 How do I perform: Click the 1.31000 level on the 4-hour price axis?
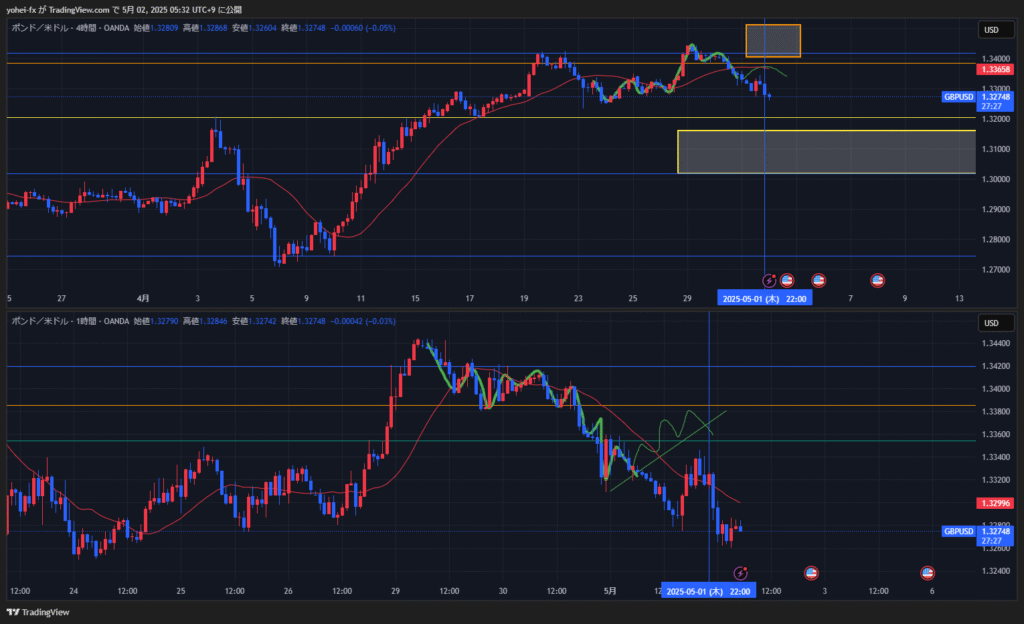pos(996,149)
